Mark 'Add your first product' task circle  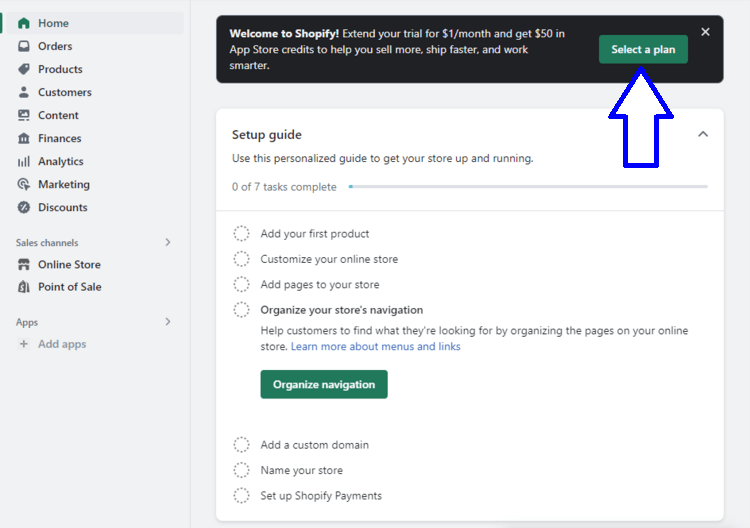tap(242, 233)
